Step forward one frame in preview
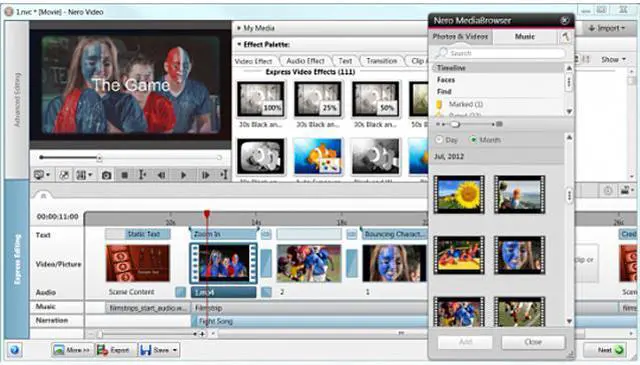The height and width of the screenshot is (365, 640). click(x=205, y=175)
